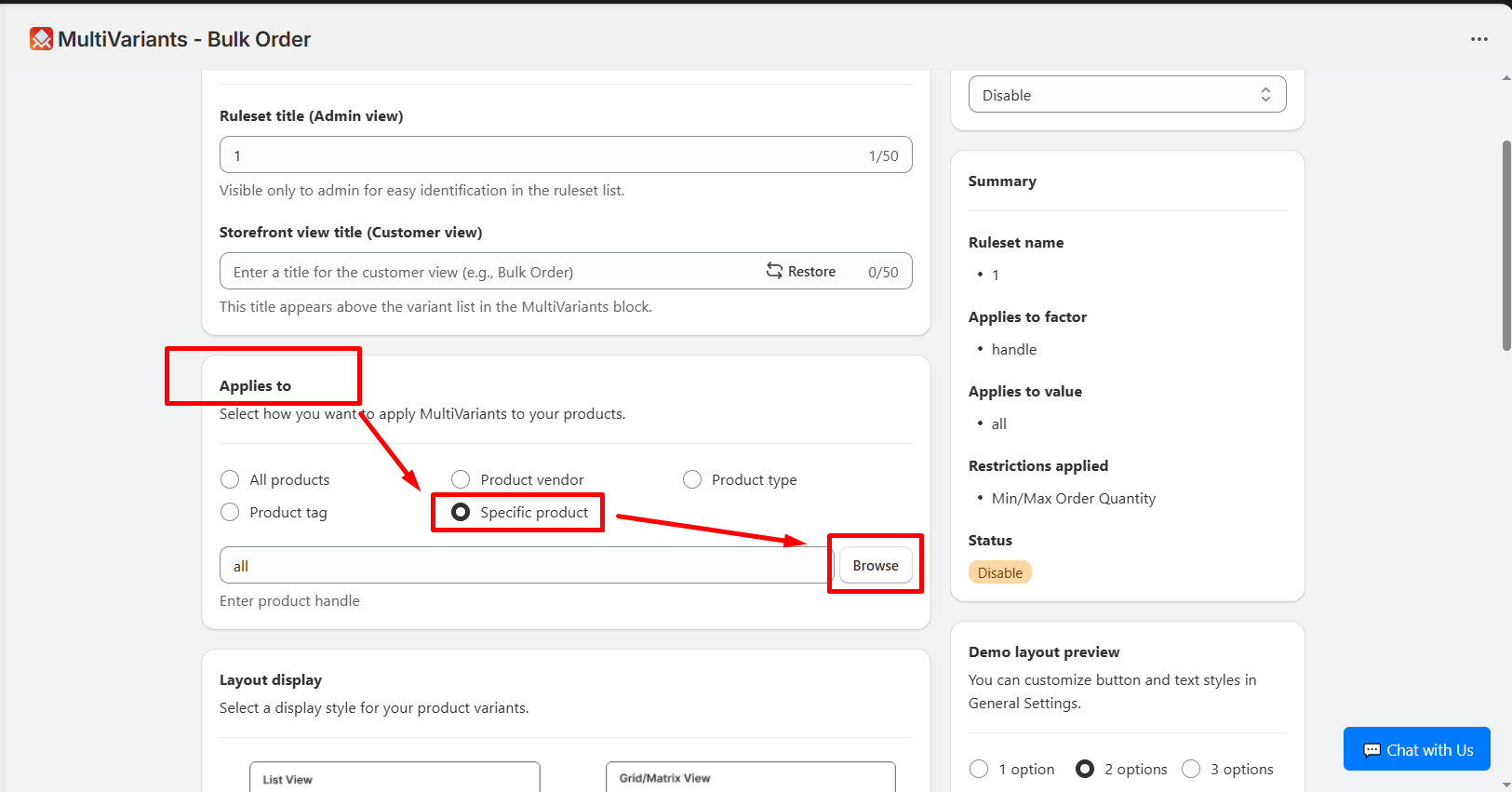Screen dimensions: 1512x792
Task: Select the Grid/Matrix View layout card
Action: pos(751,776)
